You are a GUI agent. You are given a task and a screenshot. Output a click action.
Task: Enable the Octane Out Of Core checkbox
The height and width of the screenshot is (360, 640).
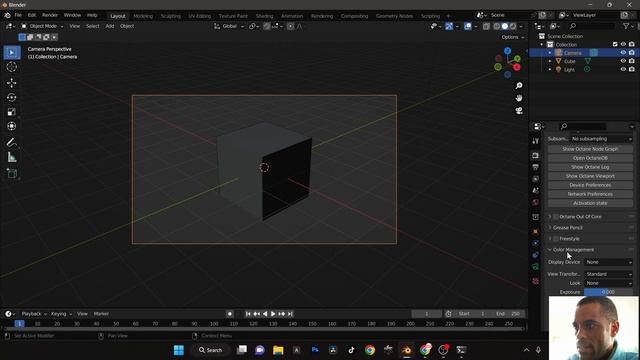click(x=556, y=217)
